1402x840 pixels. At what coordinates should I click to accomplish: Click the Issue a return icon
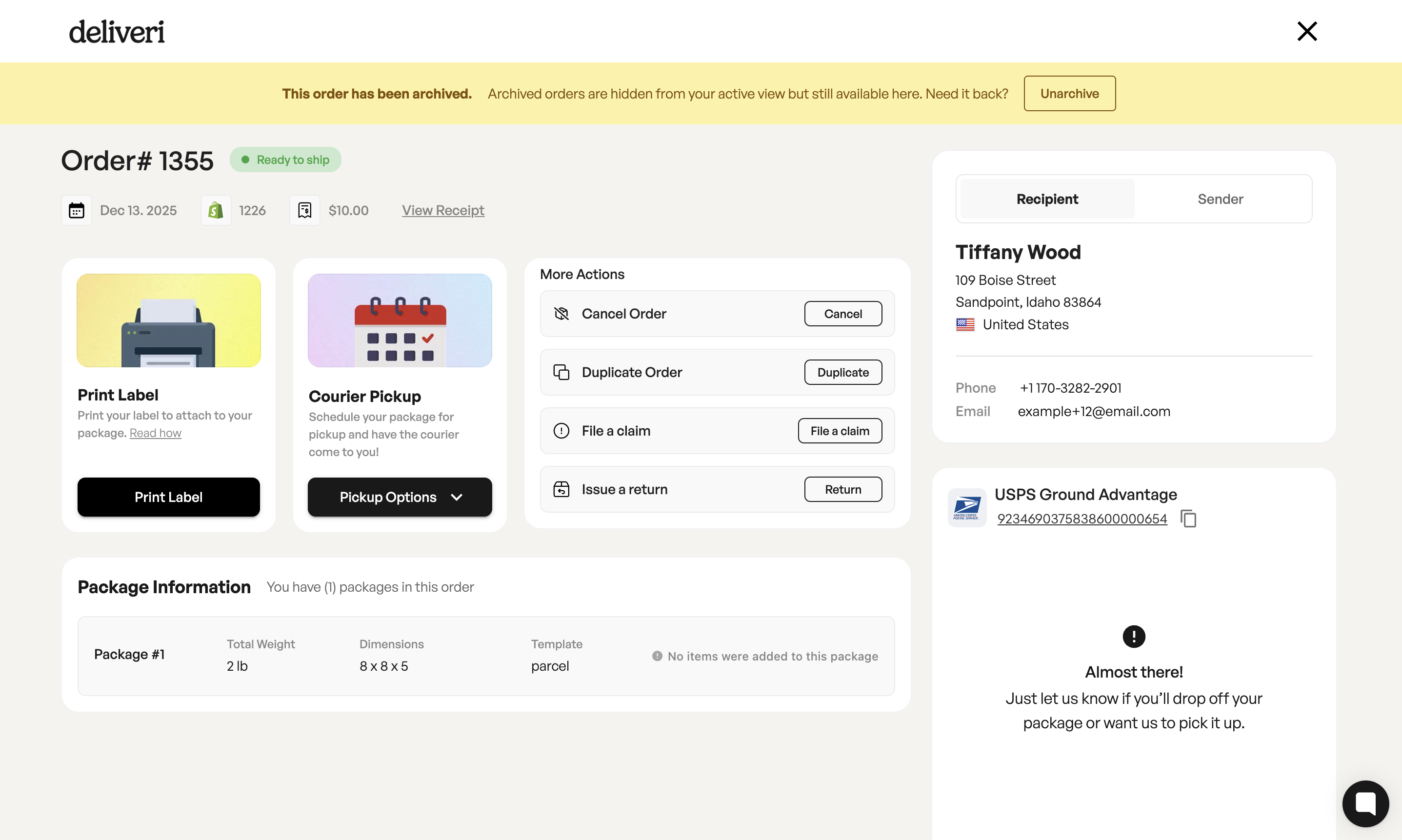pos(561,489)
